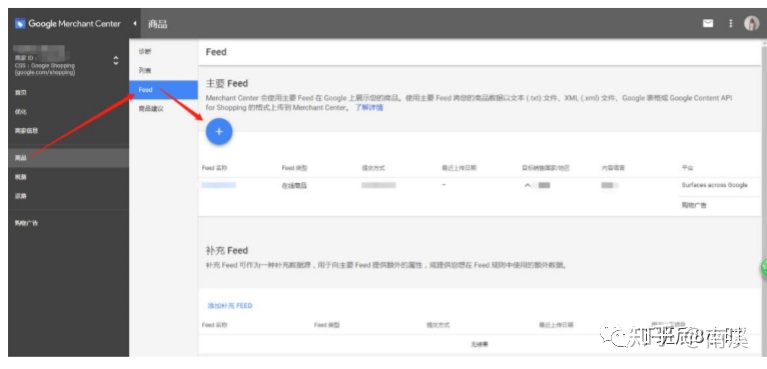Open the blurred primary feed name link
The width and height of the screenshot is (767, 369).
click(219, 185)
